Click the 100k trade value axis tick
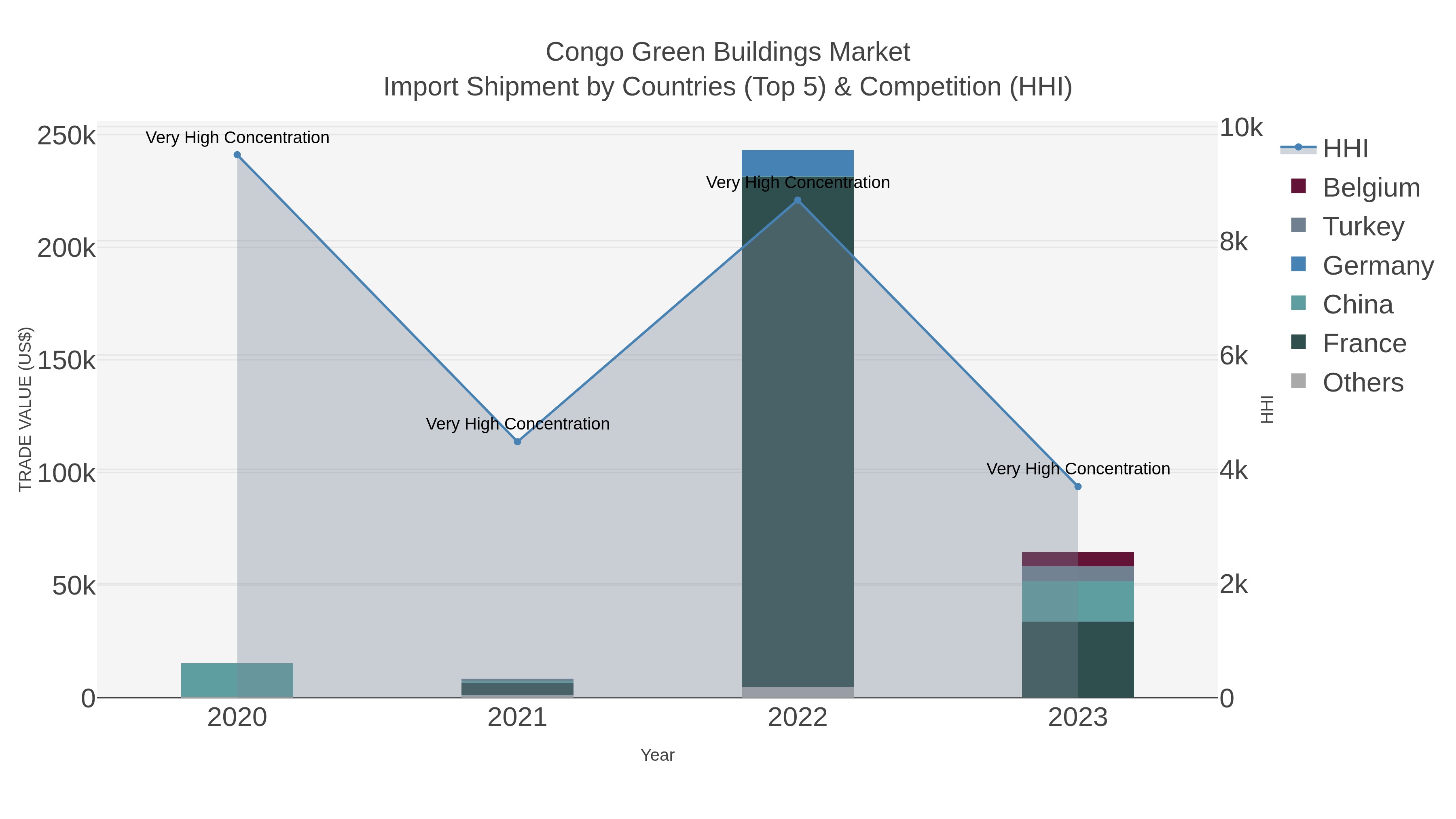Screen dimensions: 1456x819 tap(67, 473)
